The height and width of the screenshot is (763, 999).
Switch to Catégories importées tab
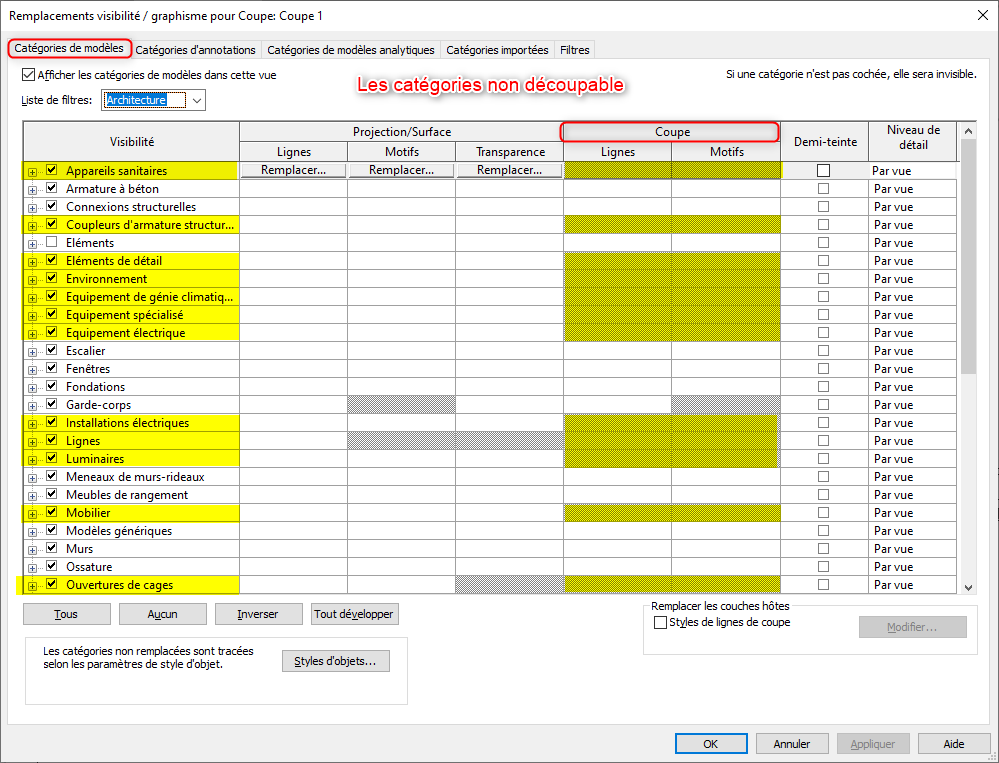pyautogui.click(x=497, y=50)
